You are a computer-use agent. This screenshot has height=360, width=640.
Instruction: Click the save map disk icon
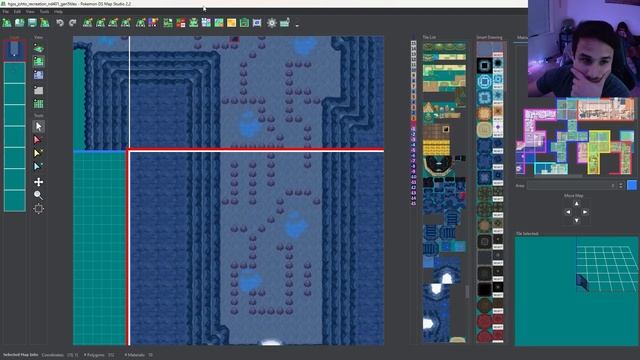tap(32, 23)
